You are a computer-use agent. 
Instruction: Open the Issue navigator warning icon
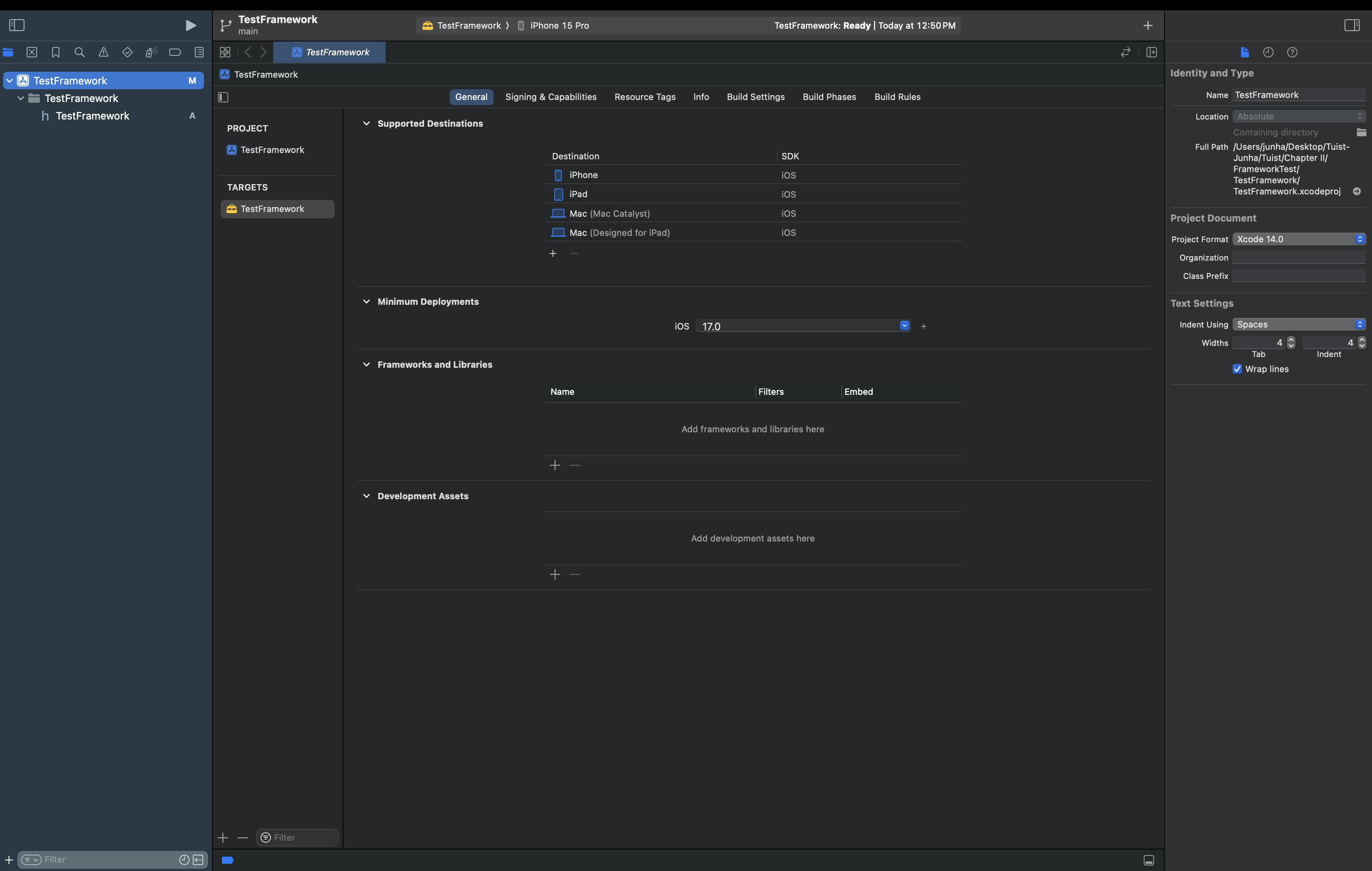click(x=103, y=53)
